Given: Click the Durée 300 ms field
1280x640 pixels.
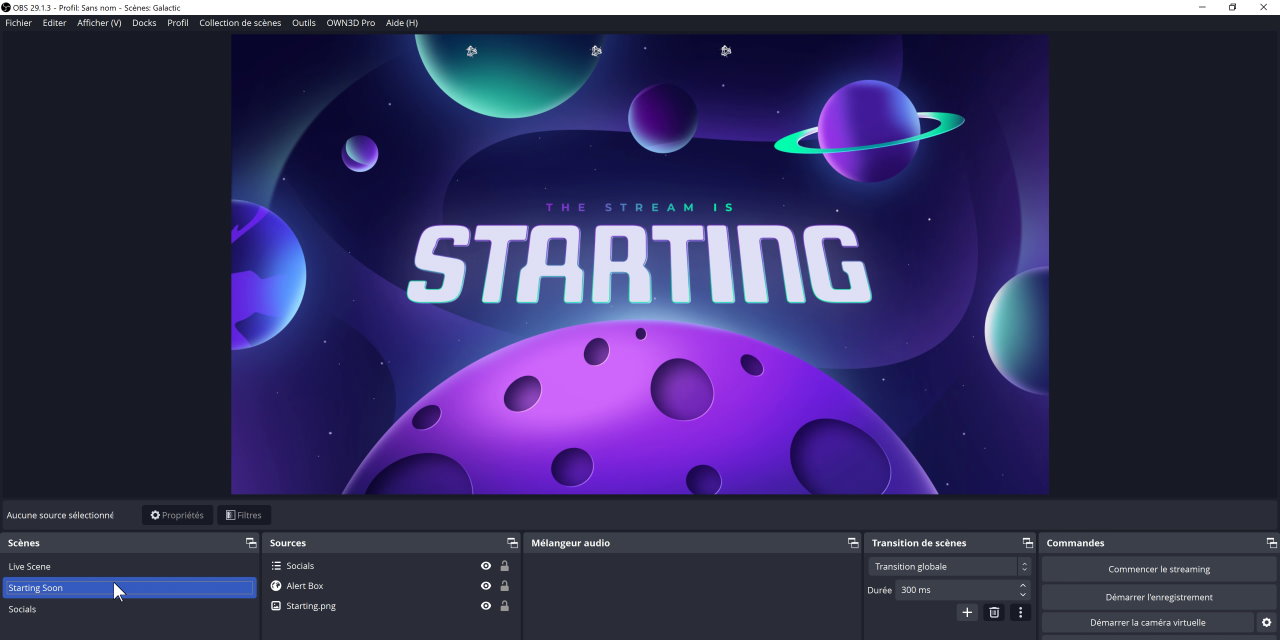Looking at the screenshot, I should (953, 590).
